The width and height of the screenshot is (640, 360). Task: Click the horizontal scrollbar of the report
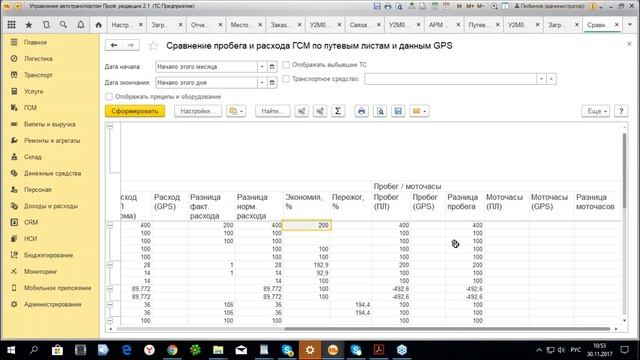[x=447, y=329]
